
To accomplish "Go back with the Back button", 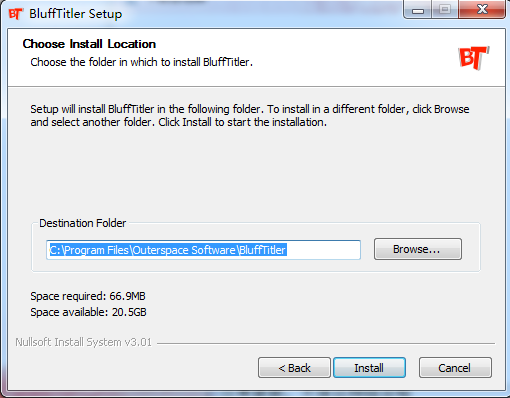I will 294,368.
